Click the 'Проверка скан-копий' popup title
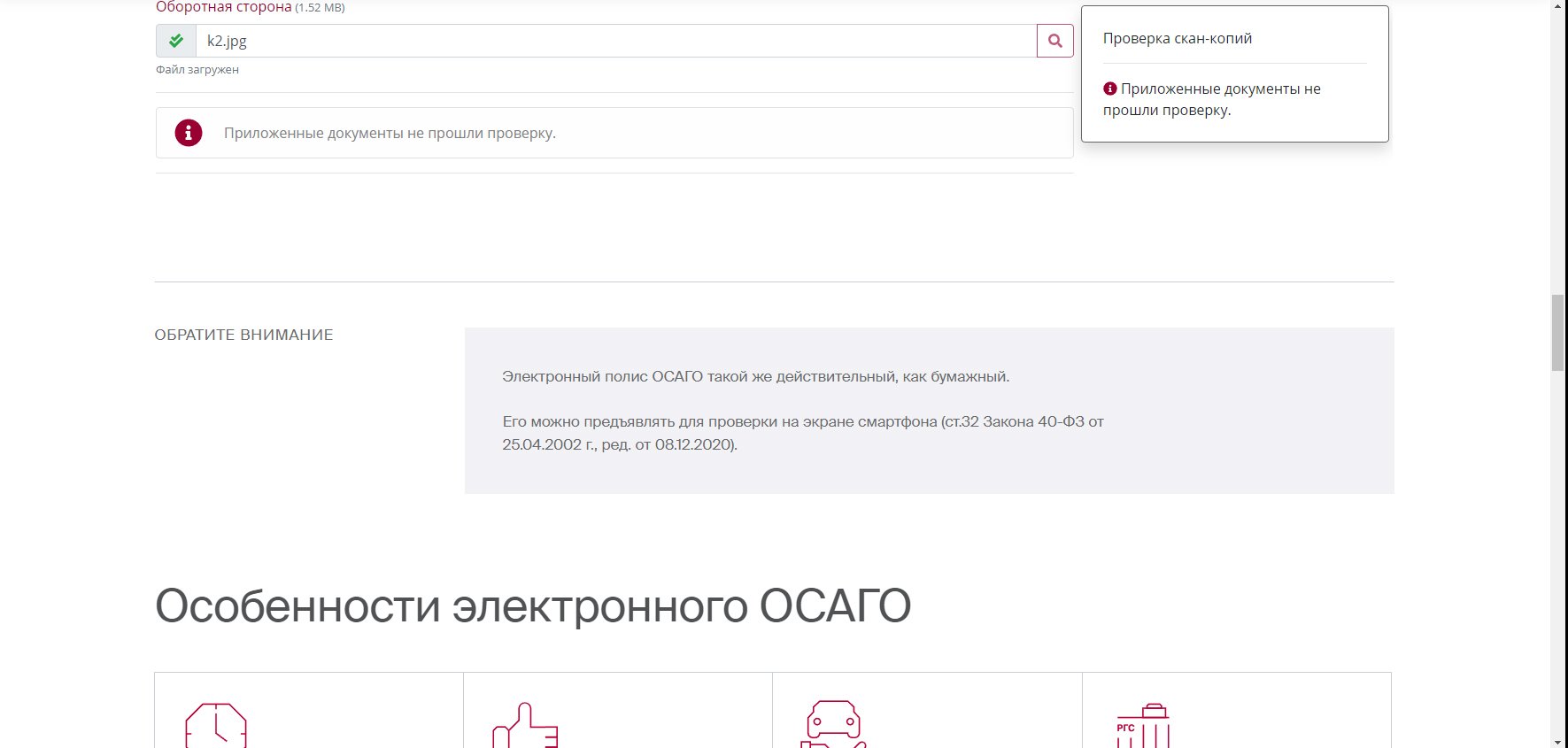1568x748 pixels. (1177, 39)
